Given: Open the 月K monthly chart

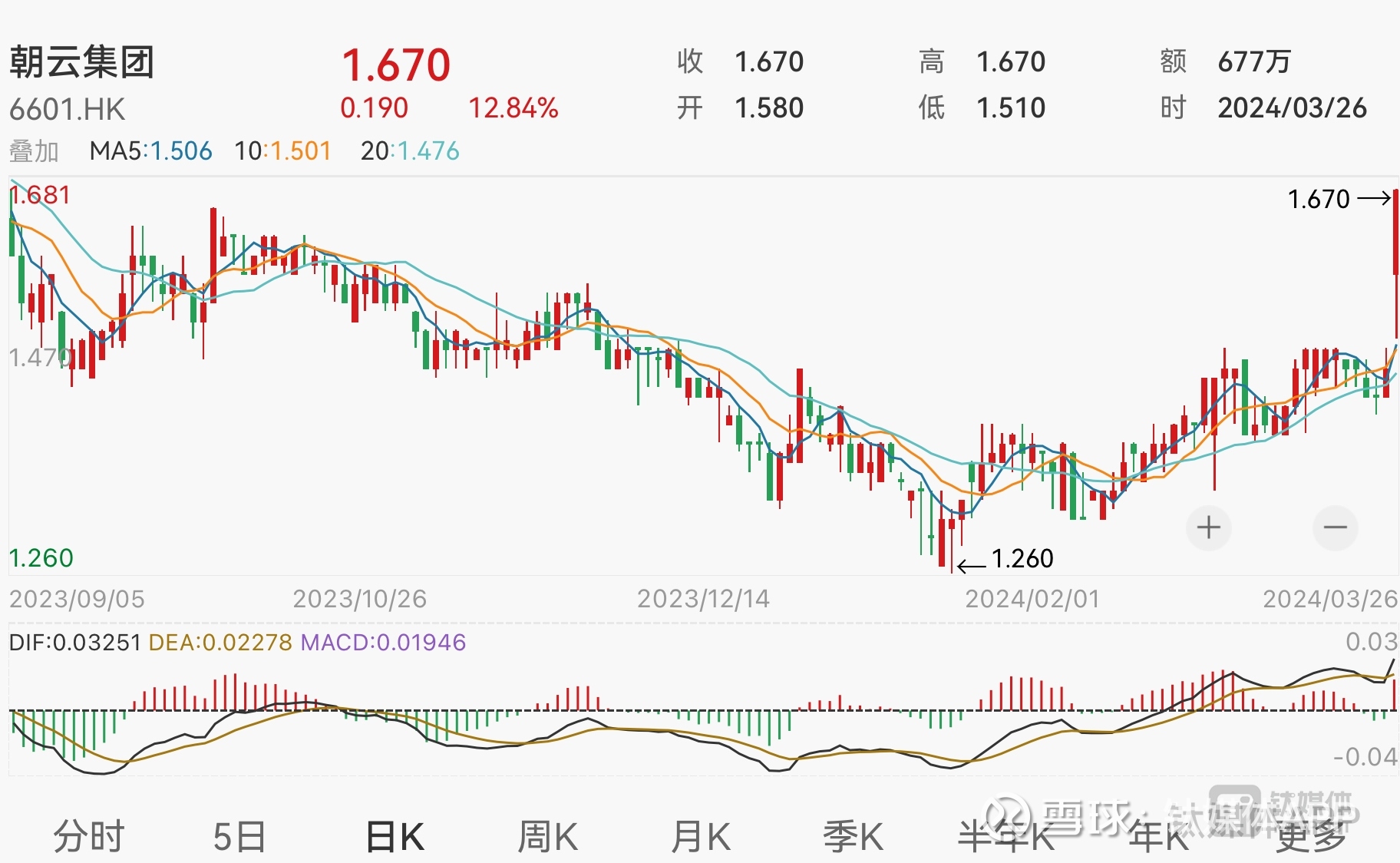Looking at the screenshot, I should pyautogui.click(x=700, y=835).
